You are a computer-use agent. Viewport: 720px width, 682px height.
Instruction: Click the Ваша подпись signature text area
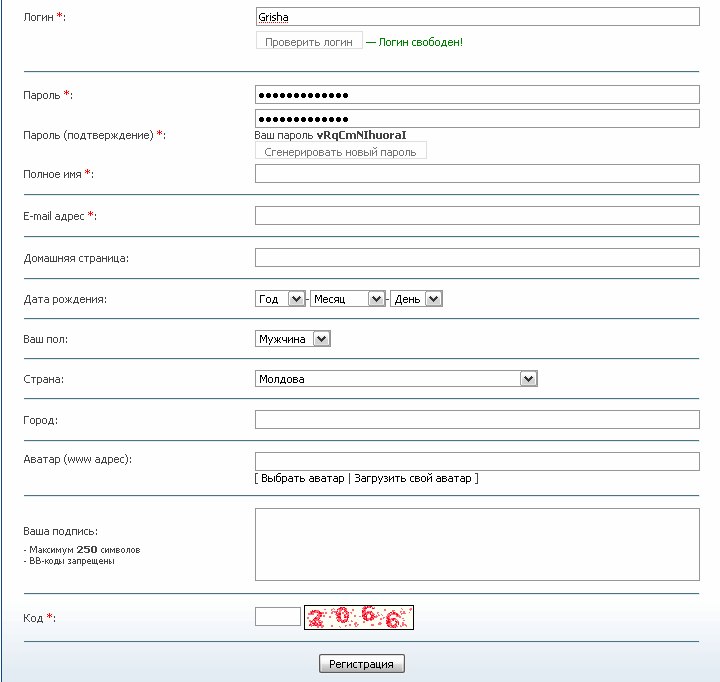(477, 544)
